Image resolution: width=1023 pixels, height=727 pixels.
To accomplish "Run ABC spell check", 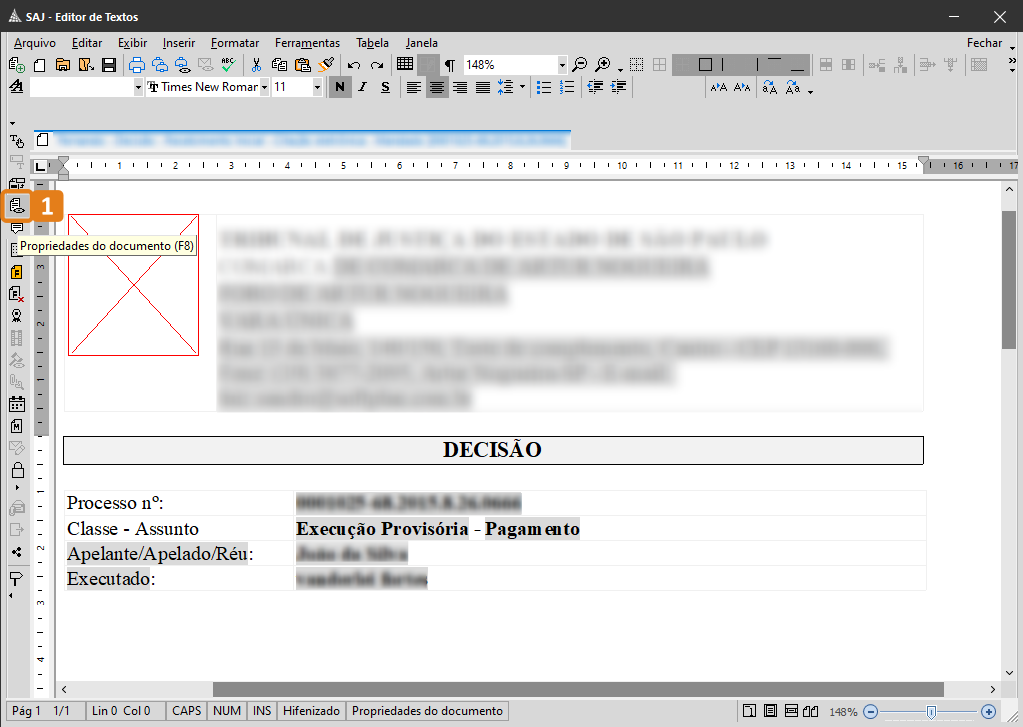I will [x=228, y=65].
